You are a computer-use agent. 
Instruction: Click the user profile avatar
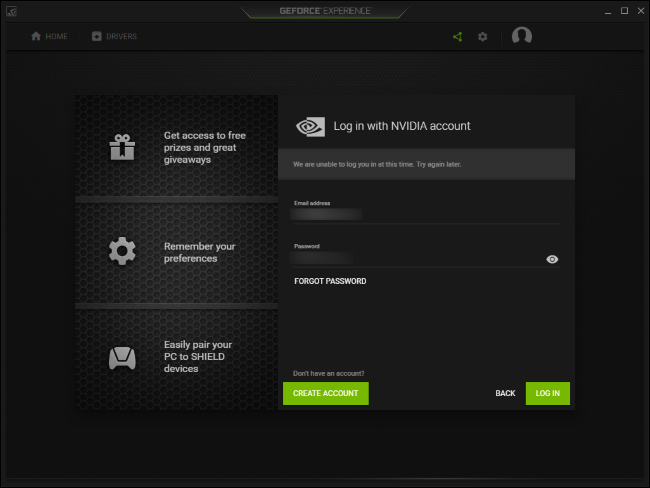[521, 36]
